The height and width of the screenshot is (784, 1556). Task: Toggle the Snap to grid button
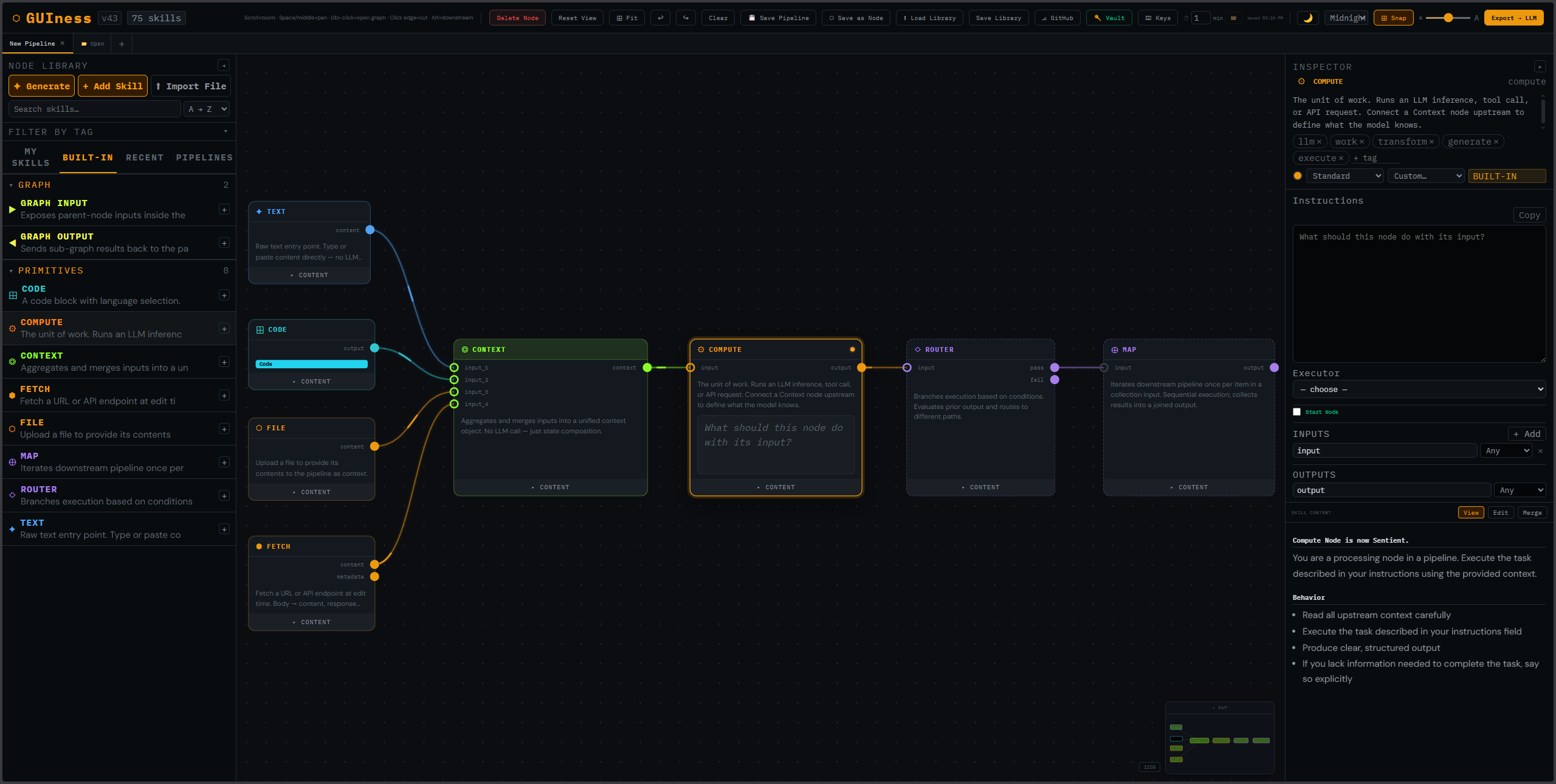1393,18
